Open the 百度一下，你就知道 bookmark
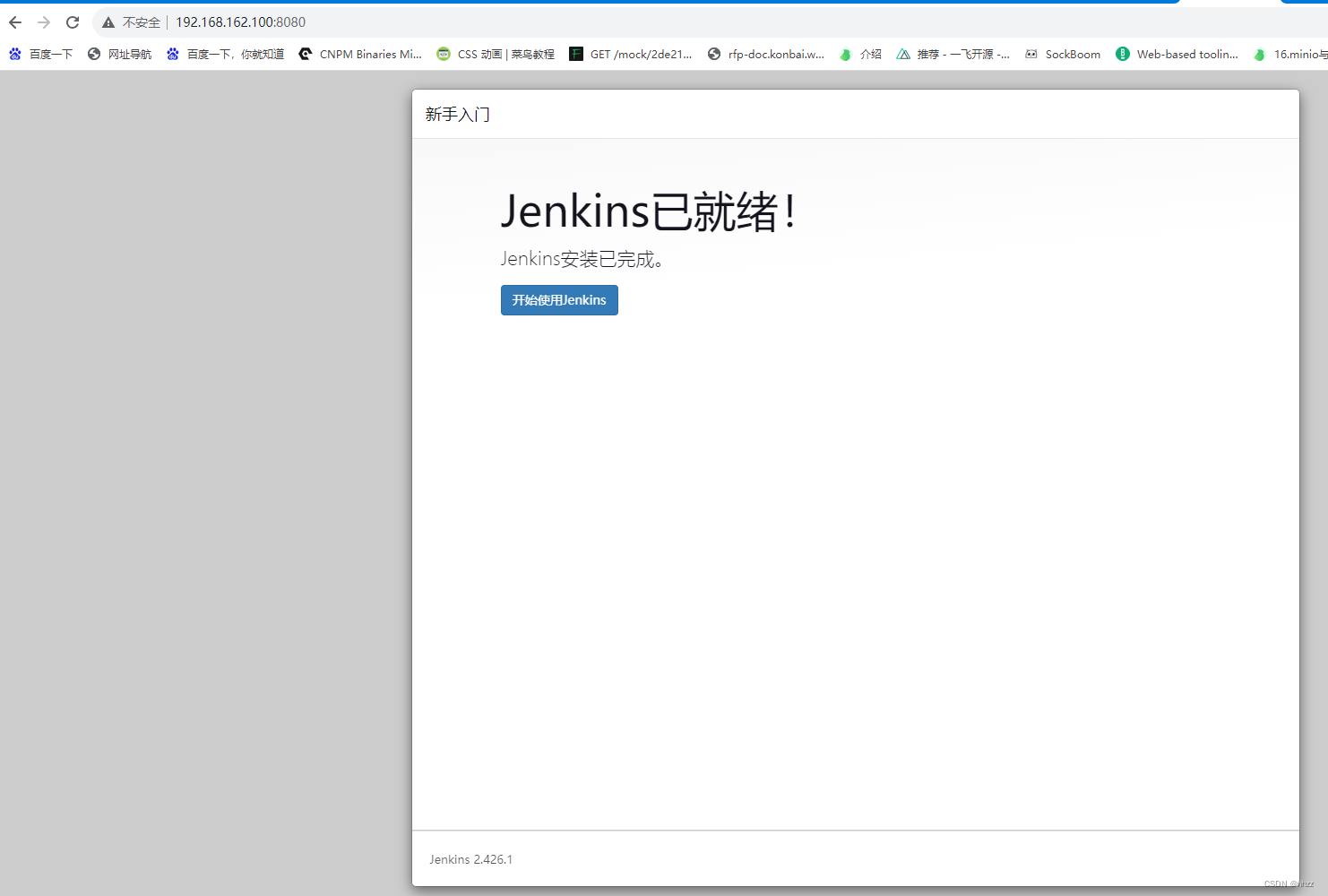 [x=225, y=55]
